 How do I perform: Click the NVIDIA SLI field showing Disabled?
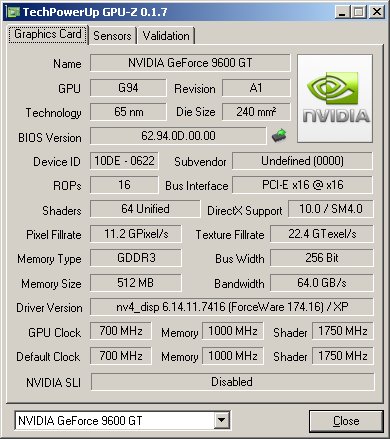(x=232, y=382)
